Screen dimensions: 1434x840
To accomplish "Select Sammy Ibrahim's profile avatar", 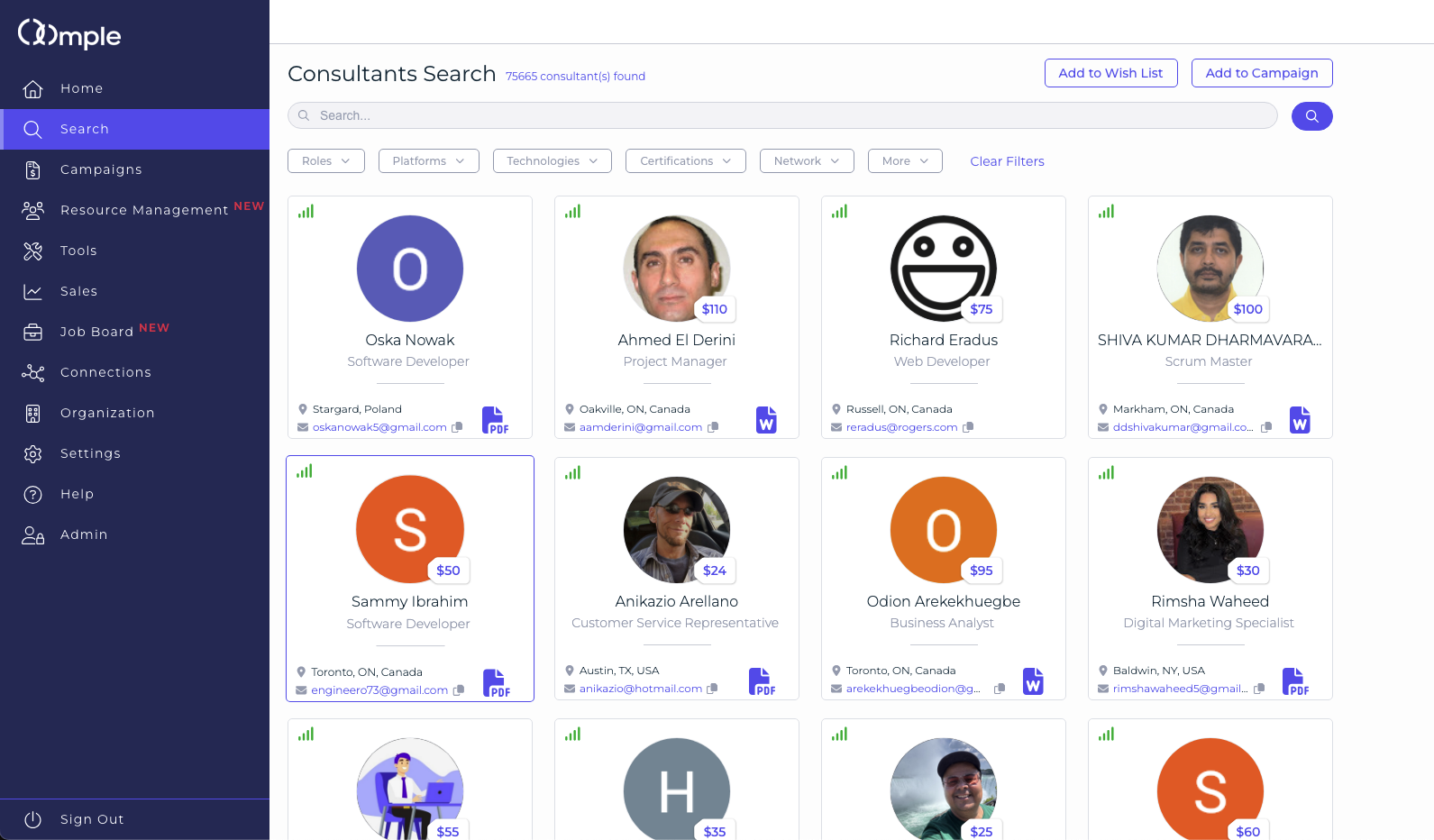I will tap(410, 529).
